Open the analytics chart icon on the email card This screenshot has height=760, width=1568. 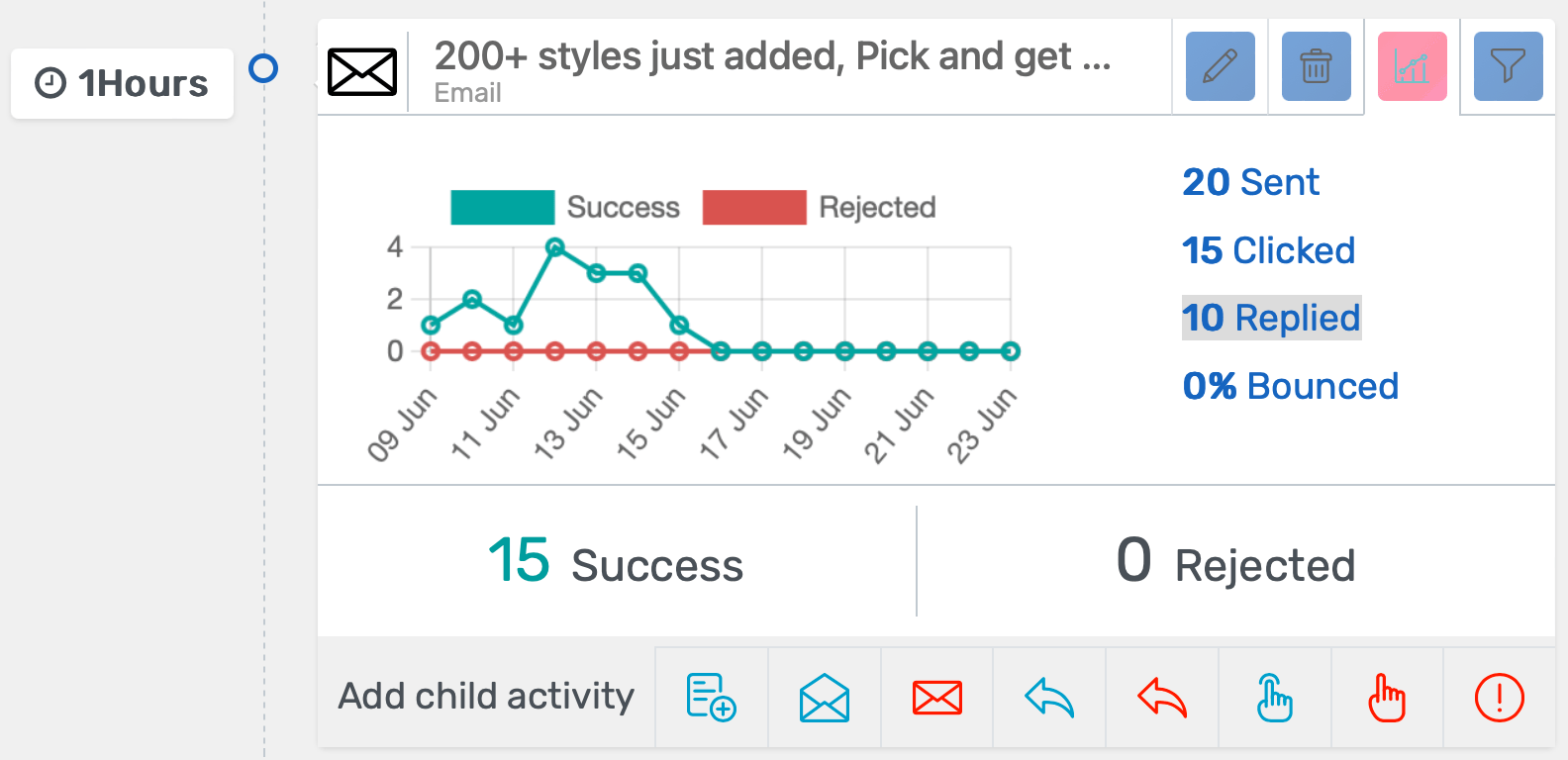click(x=1413, y=66)
